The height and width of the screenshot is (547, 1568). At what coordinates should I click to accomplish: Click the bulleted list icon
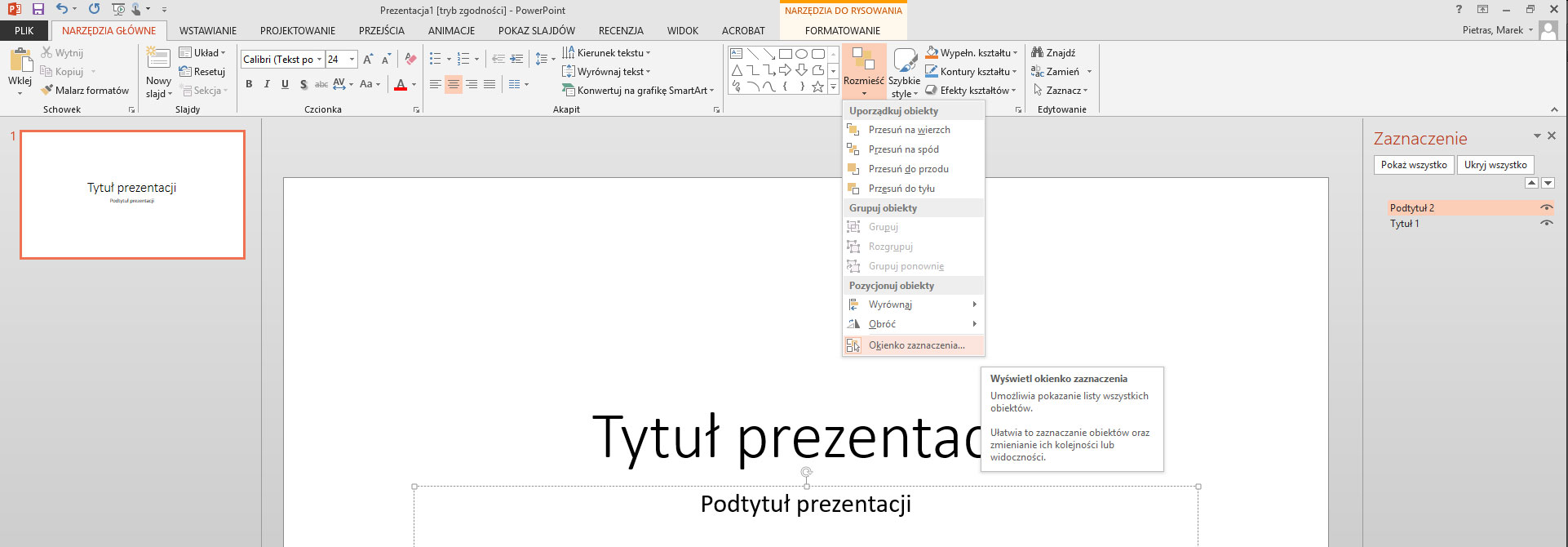[436, 59]
